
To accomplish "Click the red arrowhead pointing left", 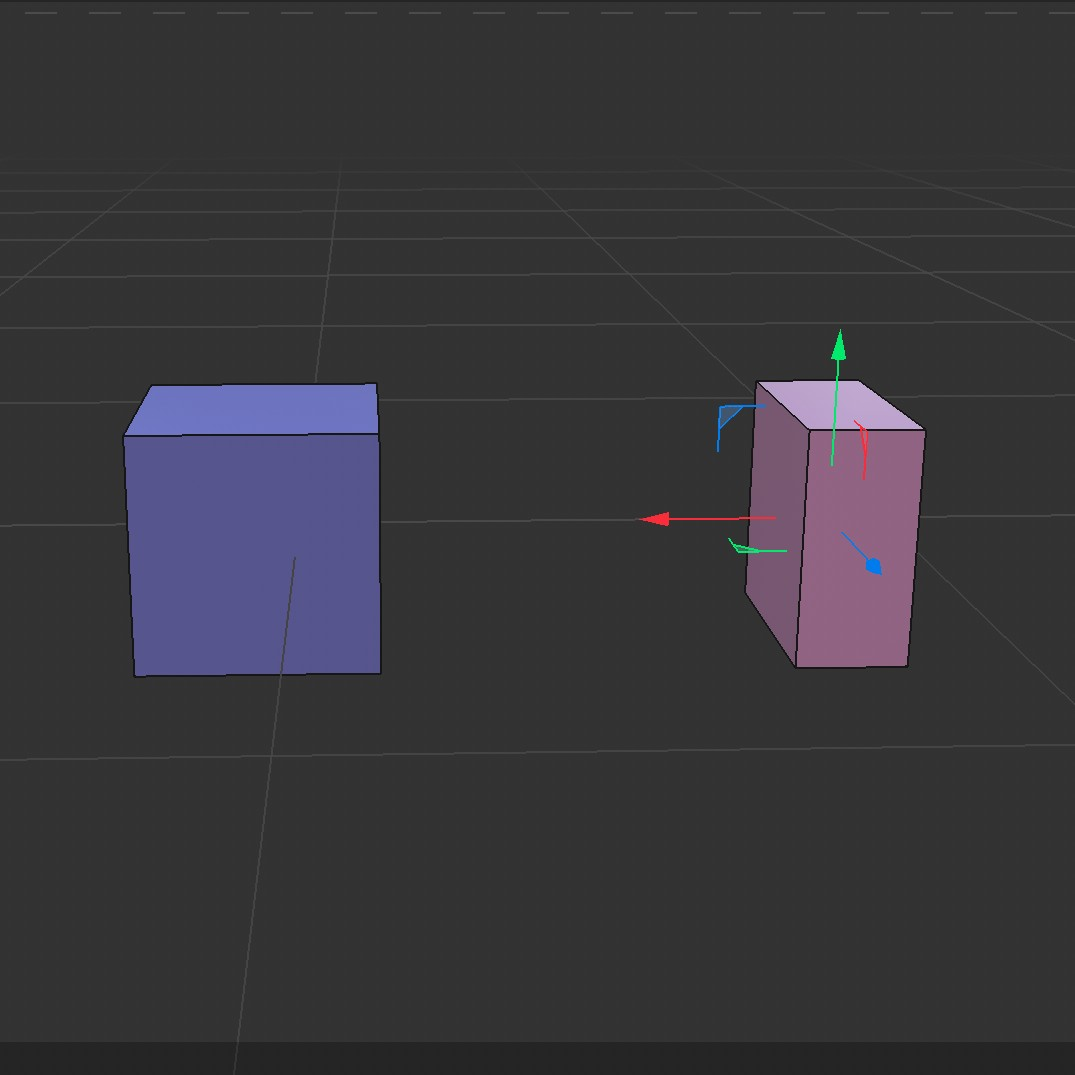I will (654, 518).
